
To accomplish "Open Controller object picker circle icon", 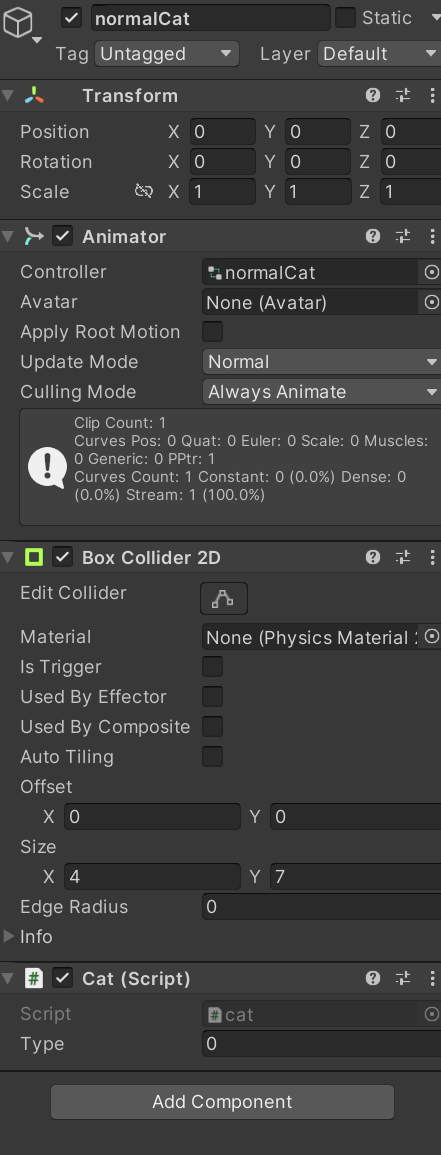I will tap(431, 272).
